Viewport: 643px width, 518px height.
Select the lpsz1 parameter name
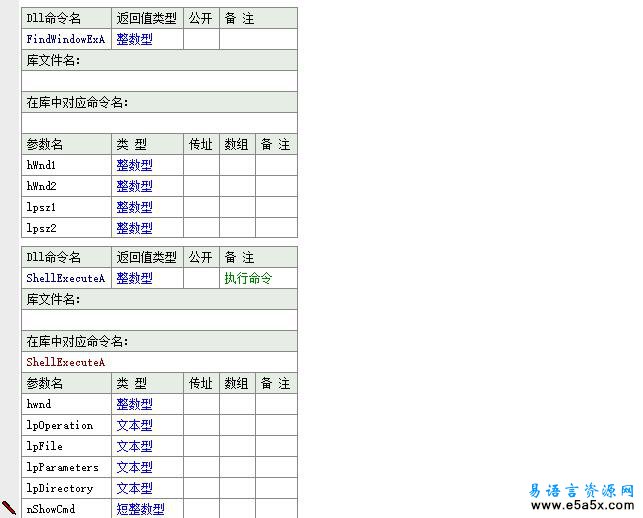click(x=41, y=207)
